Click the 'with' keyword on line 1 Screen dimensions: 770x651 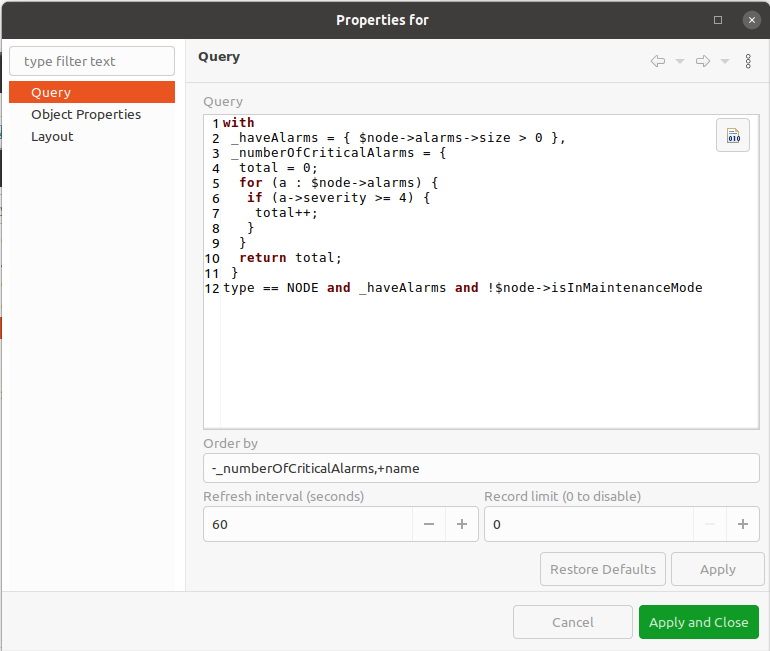click(x=238, y=123)
